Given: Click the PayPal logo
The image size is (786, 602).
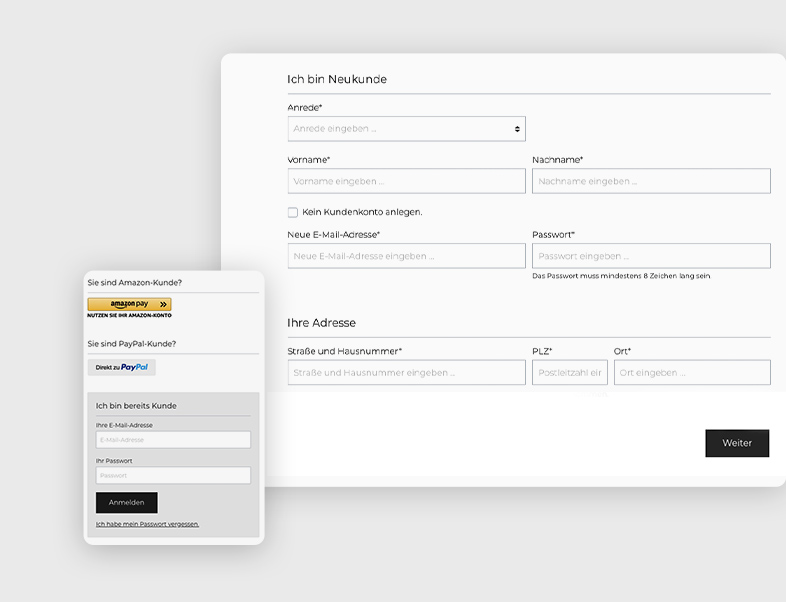Looking at the screenshot, I should pyautogui.click(x=135, y=367).
